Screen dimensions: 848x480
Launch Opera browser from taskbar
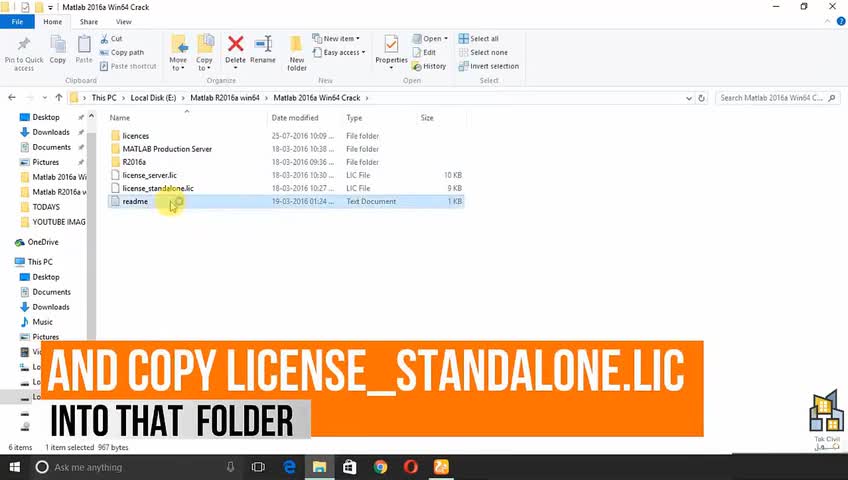410,467
